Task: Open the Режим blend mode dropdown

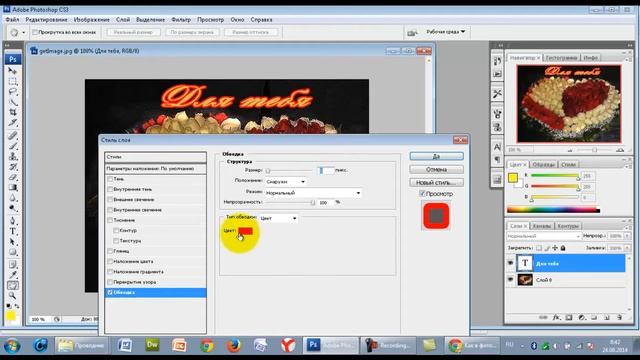Action: click(313, 193)
